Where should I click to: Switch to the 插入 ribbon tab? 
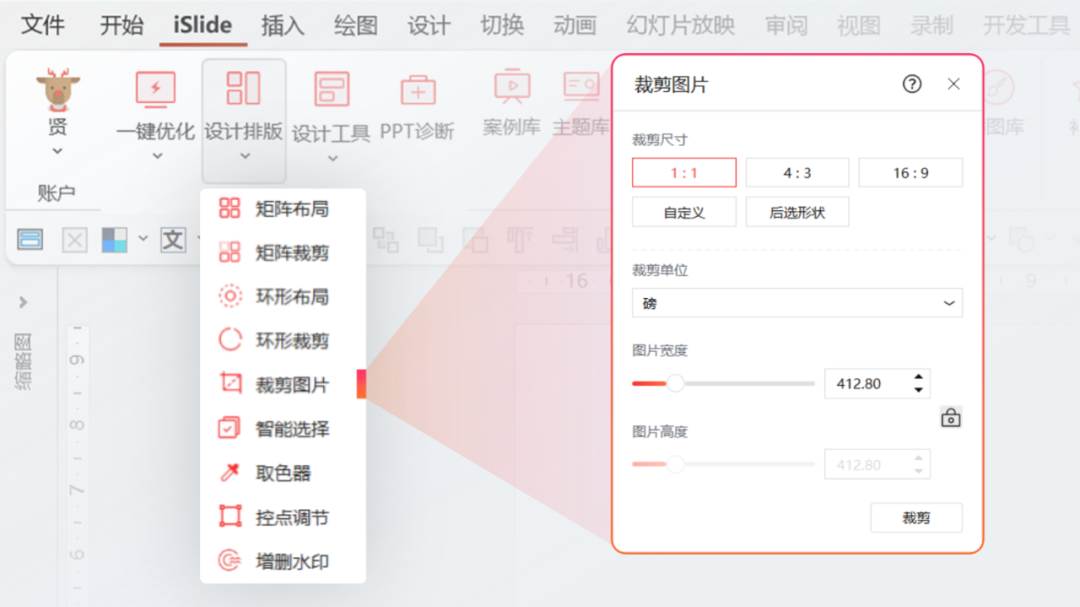pyautogui.click(x=282, y=25)
